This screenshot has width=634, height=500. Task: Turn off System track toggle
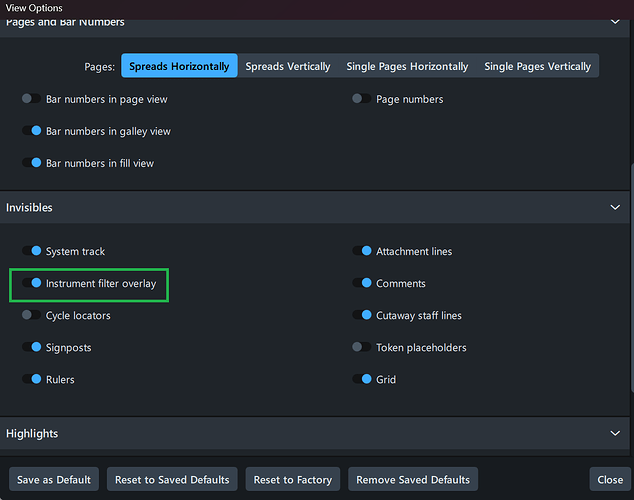coord(32,251)
